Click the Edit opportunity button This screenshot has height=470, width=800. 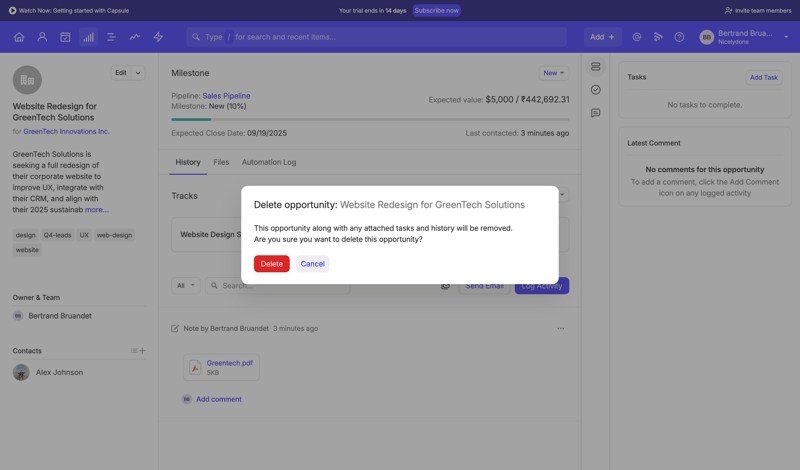click(121, 73)
